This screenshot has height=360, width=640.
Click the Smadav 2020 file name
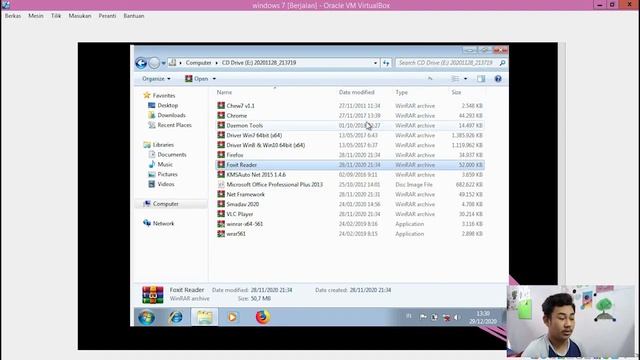(243, 204)
